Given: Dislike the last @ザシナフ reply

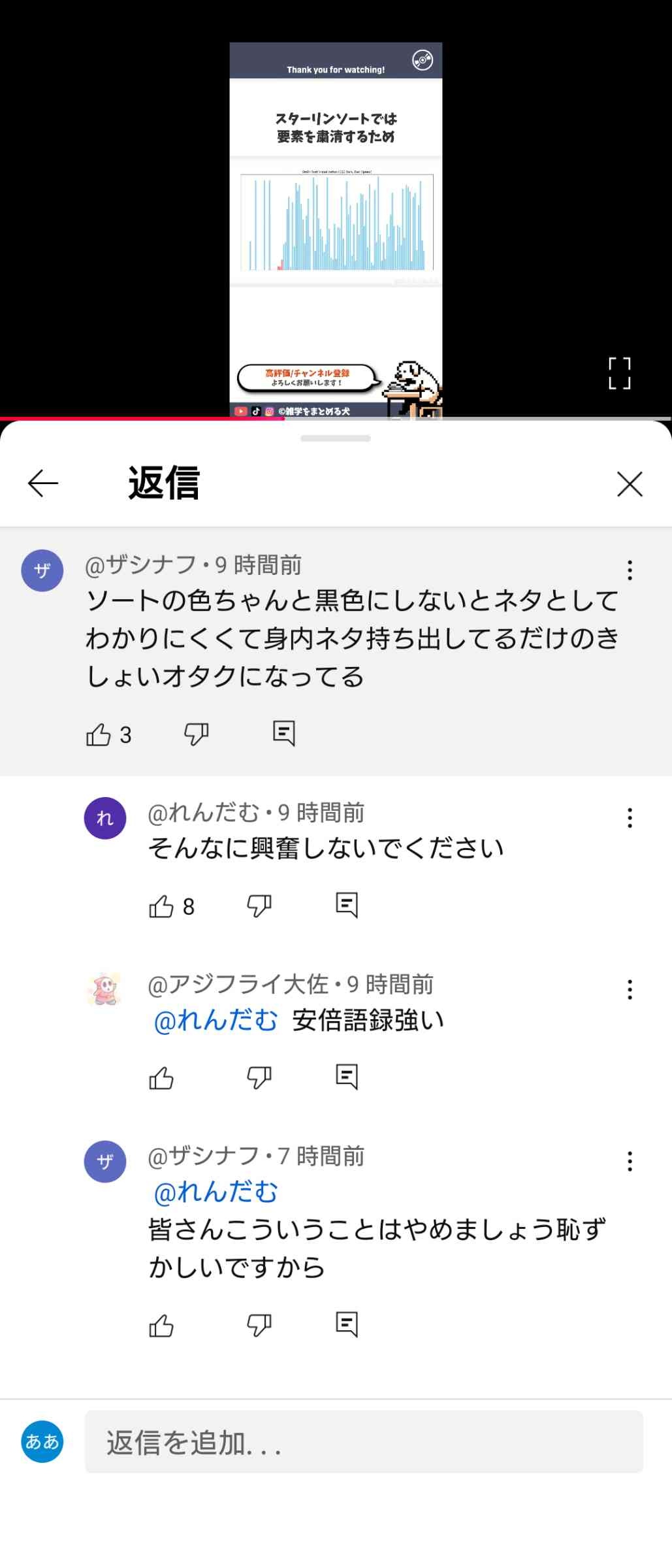Looking at the screenshot, I should (259, 1326).
